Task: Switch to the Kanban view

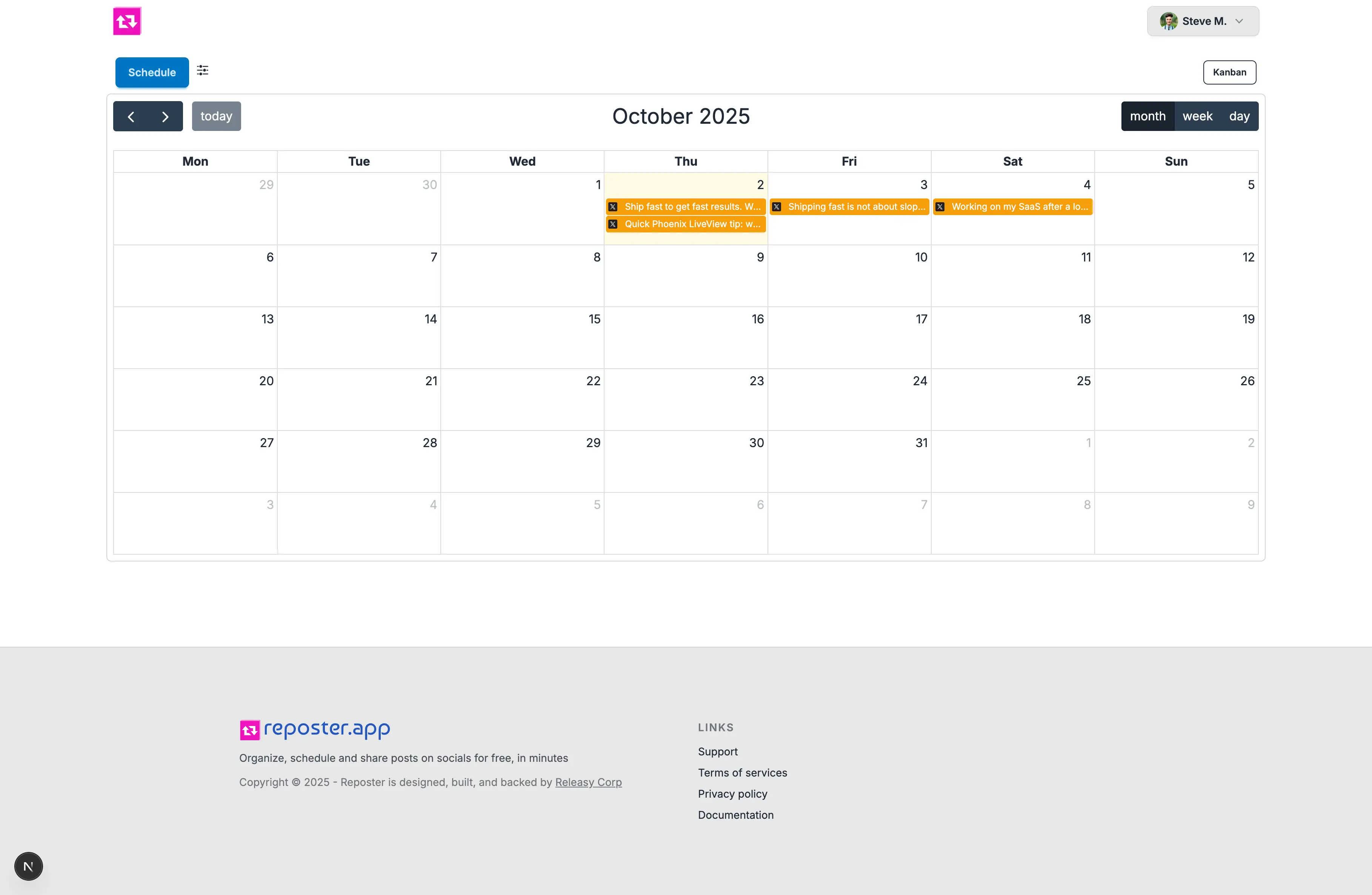Action: point(1229,72)
